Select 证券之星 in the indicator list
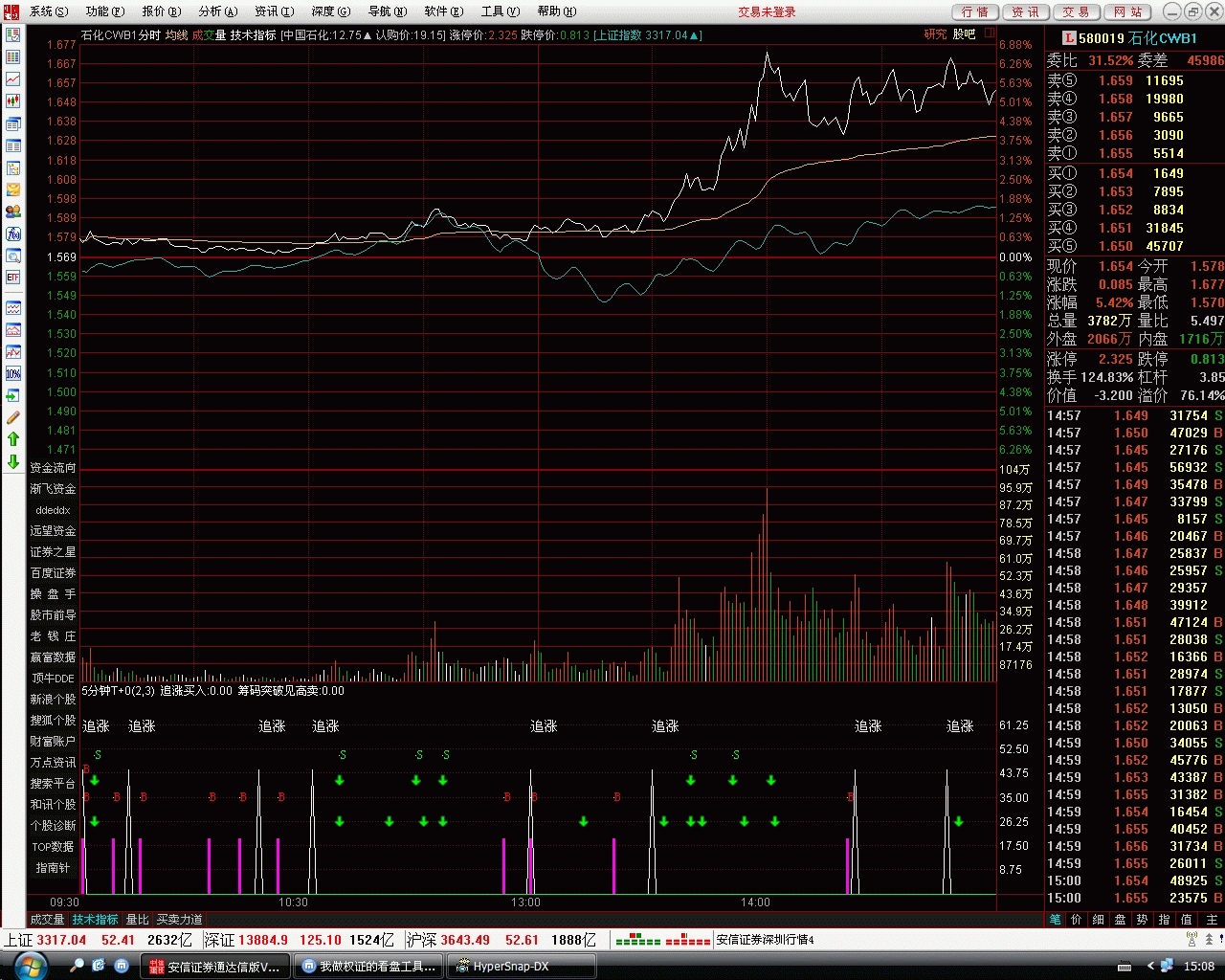1225x980 pixels. pyautogui.click(x=53, y=552)
